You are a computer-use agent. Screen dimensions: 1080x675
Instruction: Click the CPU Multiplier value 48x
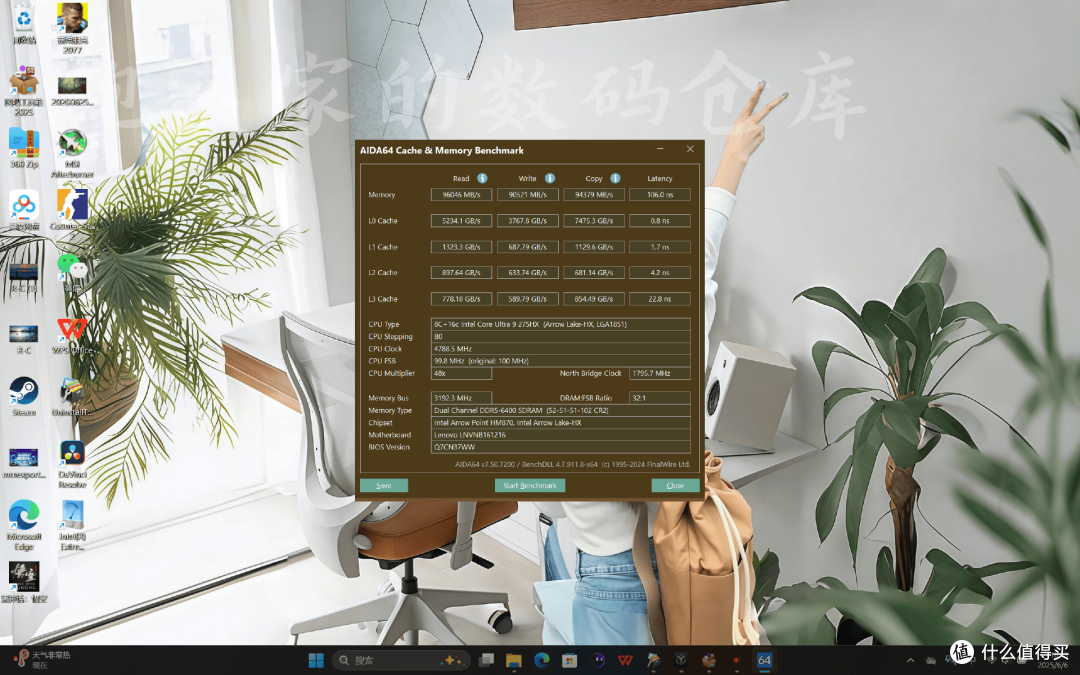[461, 373]
